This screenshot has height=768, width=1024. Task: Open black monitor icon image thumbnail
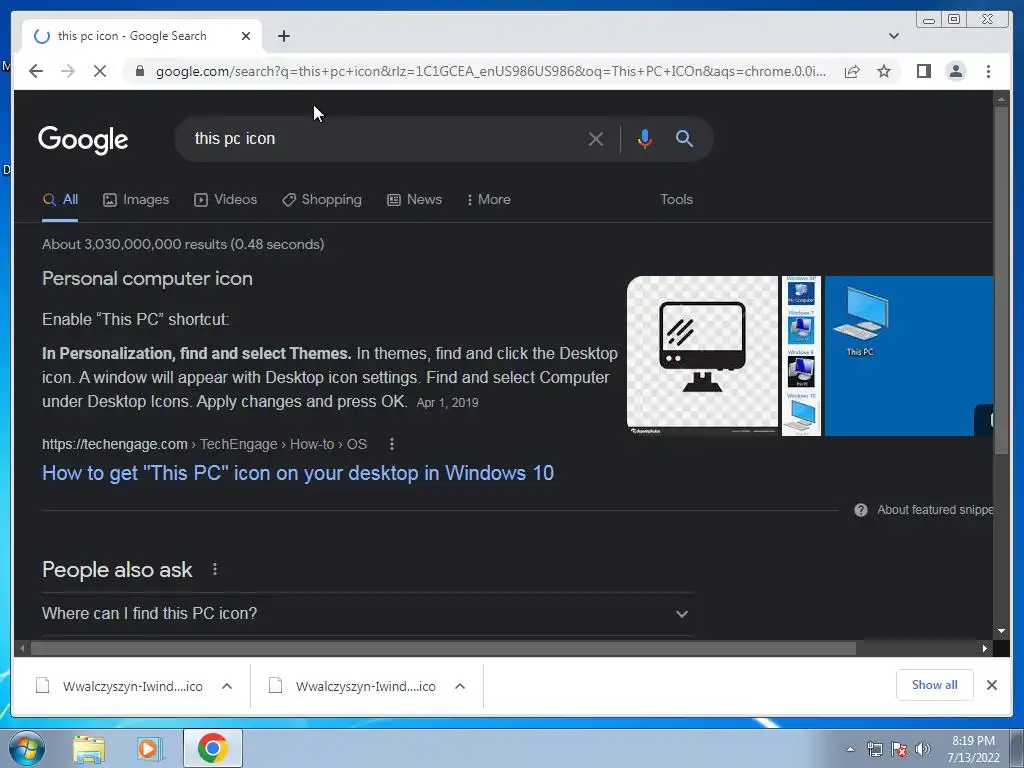coord(703,355)
